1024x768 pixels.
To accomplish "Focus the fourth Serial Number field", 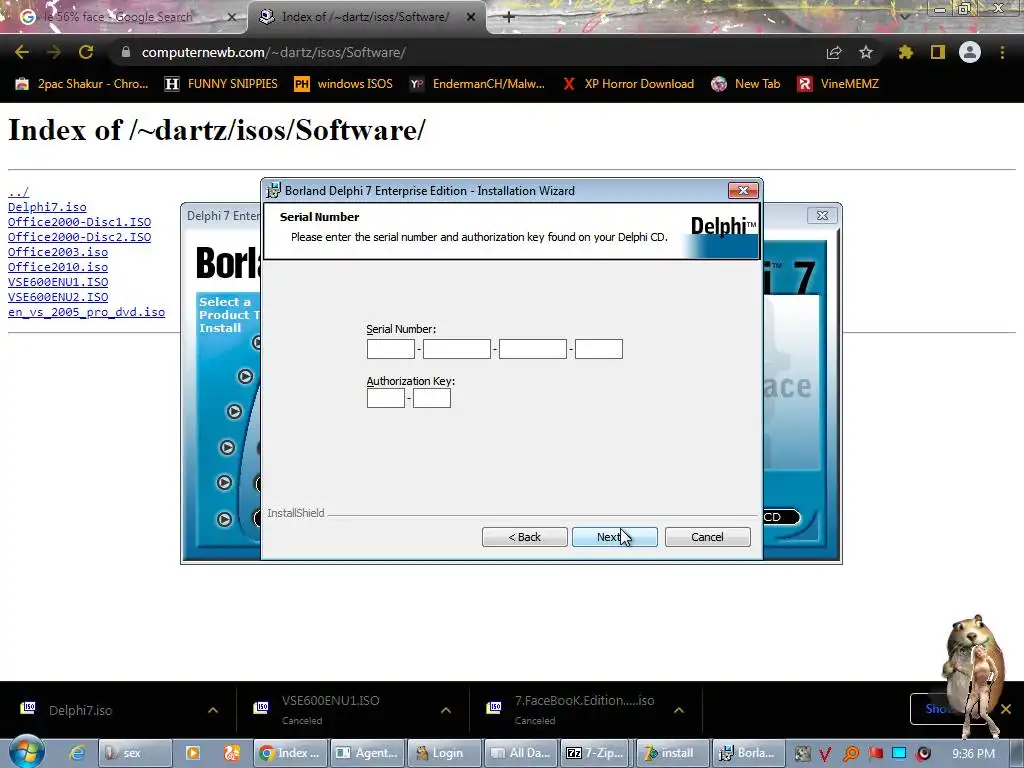I will [x=599, y=349].
